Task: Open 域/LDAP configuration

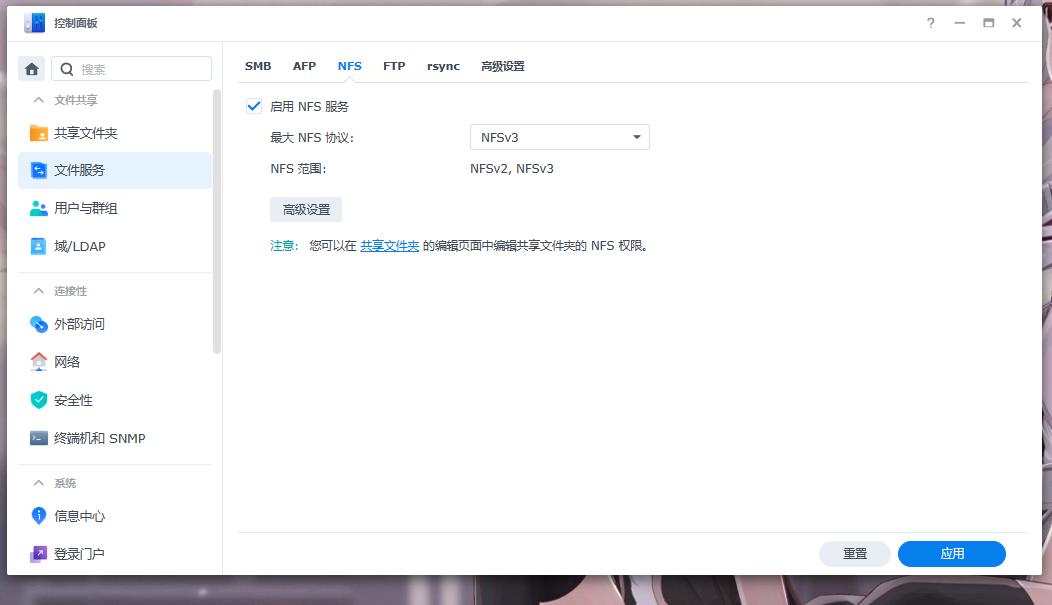Action: [92, 246]
